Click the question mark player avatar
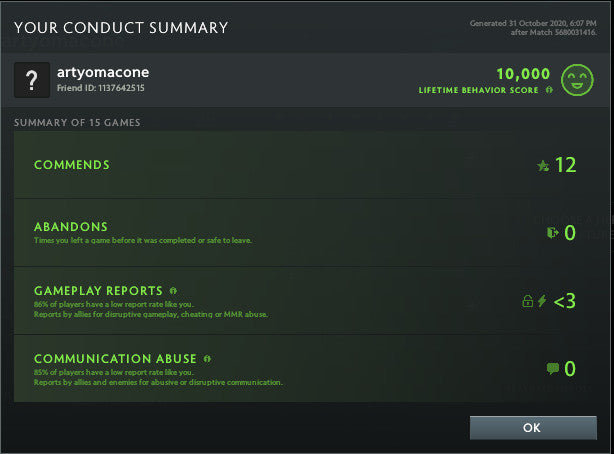The height and width of the screenshot is (454, 614). pos(32,80)
